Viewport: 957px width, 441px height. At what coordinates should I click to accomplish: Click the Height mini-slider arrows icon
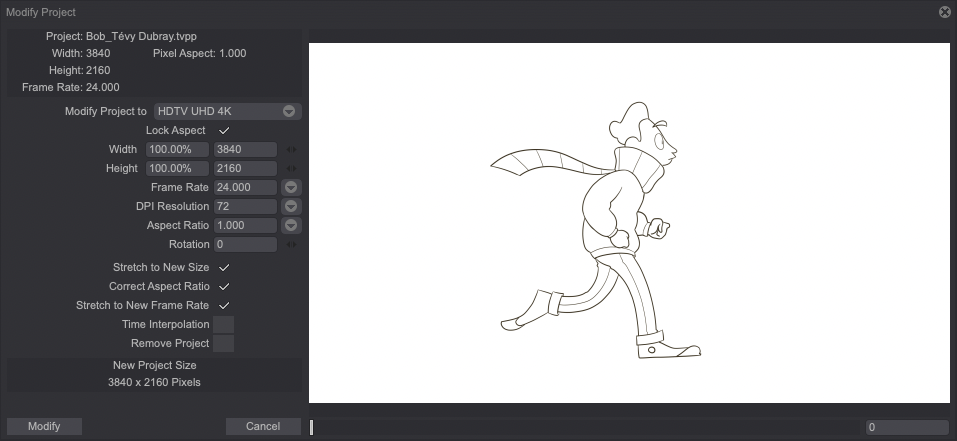click(x=291, y=169)
